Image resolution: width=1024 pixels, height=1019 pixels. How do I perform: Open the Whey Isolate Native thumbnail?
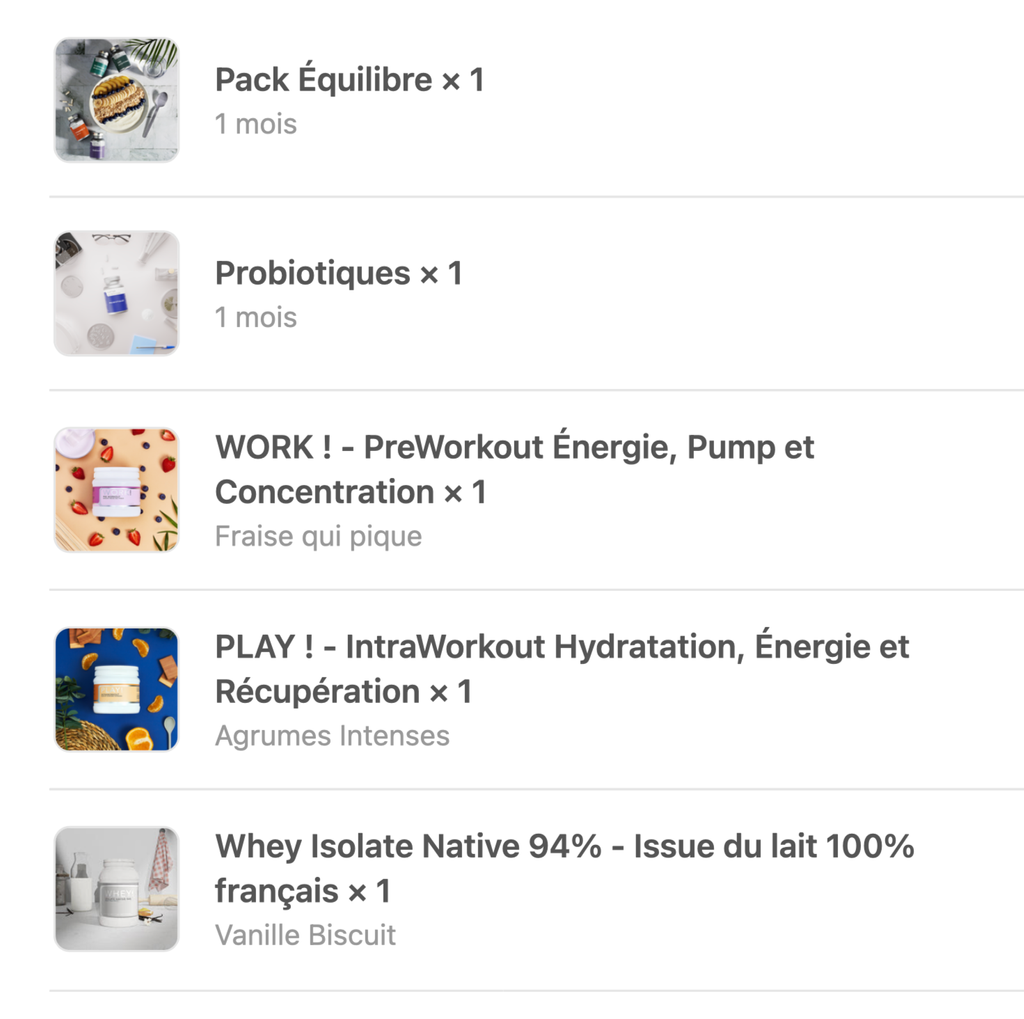(116, 888)
